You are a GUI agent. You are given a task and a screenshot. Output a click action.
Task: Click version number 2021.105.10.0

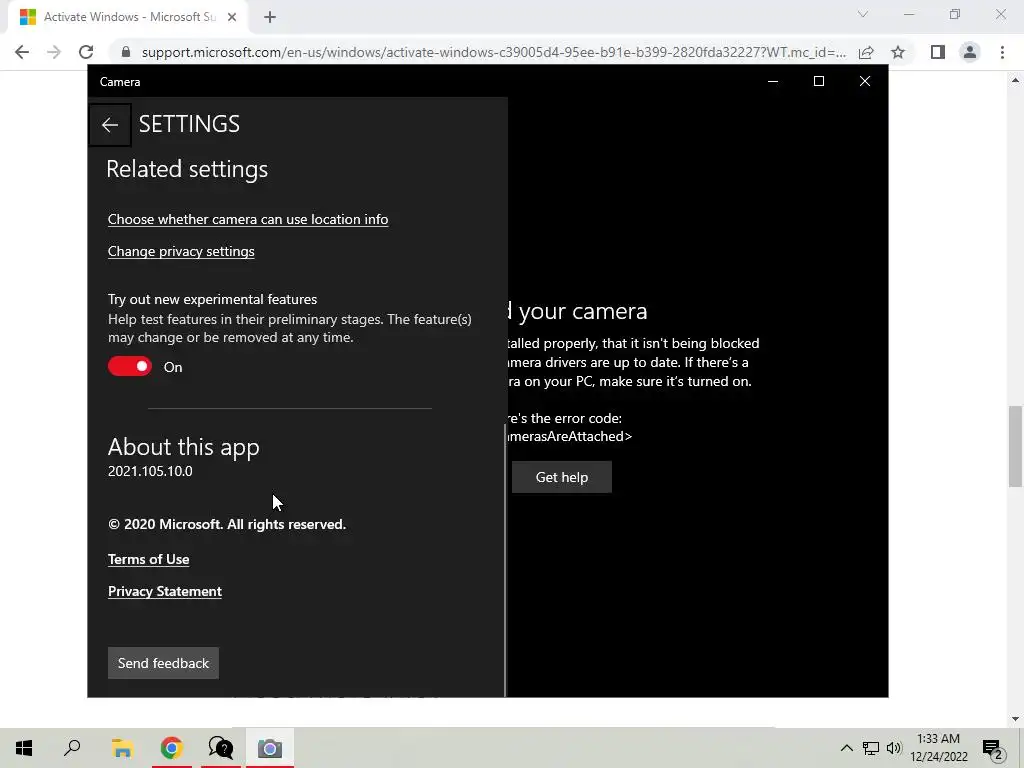tap(150, 472)
